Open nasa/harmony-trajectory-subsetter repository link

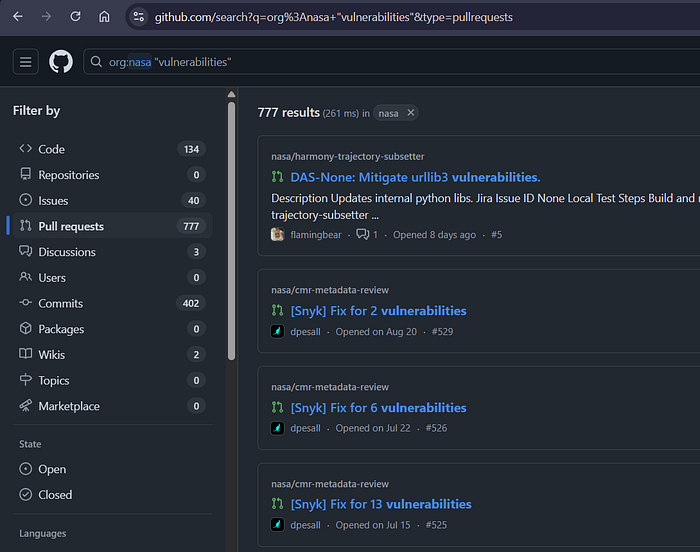tap(348, 156)
